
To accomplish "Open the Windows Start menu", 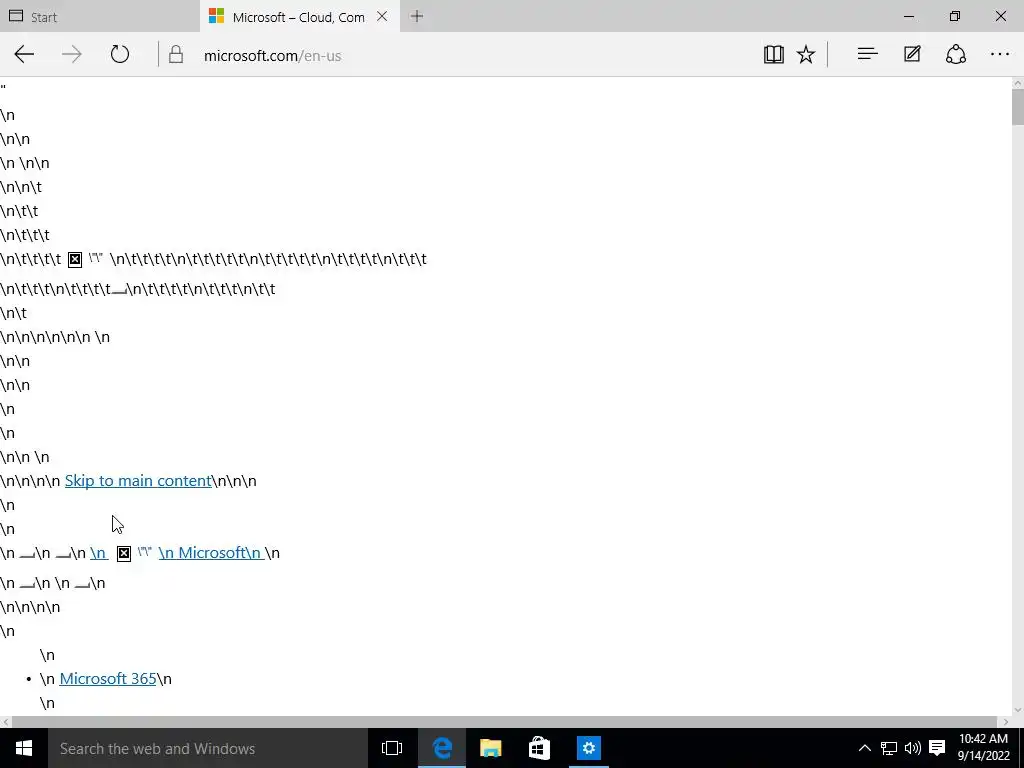I will 24,748.
